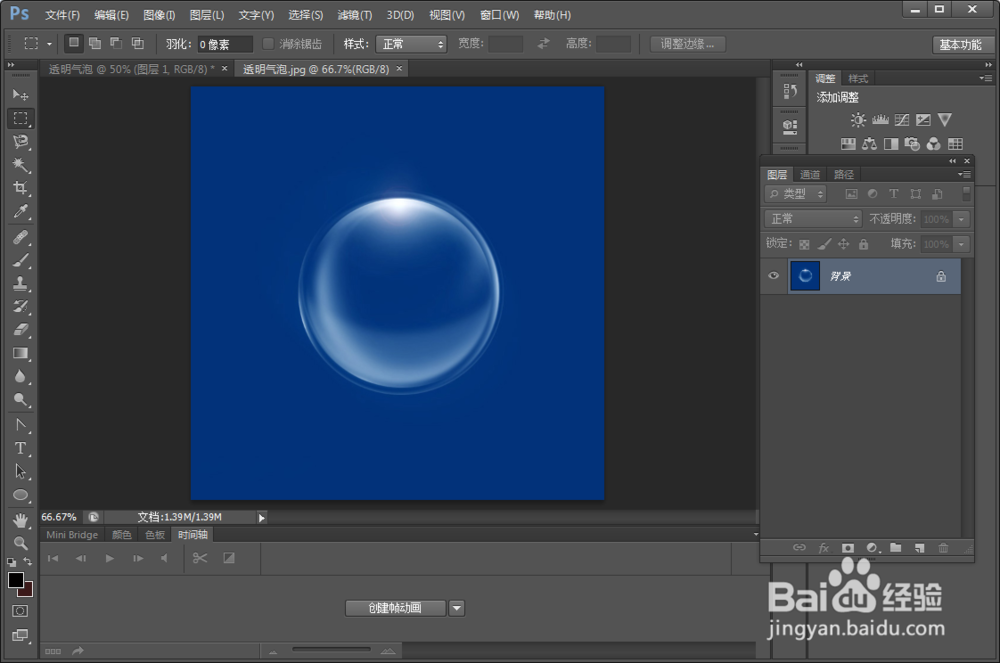Open the layers panel flyout menu

point(964,175)
